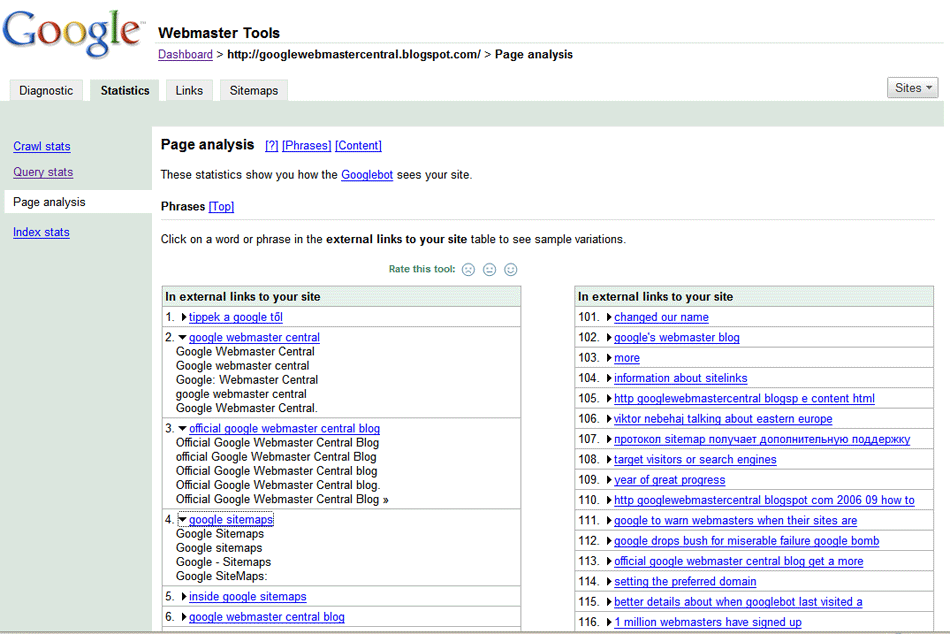Collapse the 'google webmaster central' phrase arrow
This screenshot has height=634, width=950.
coord(182,338)
